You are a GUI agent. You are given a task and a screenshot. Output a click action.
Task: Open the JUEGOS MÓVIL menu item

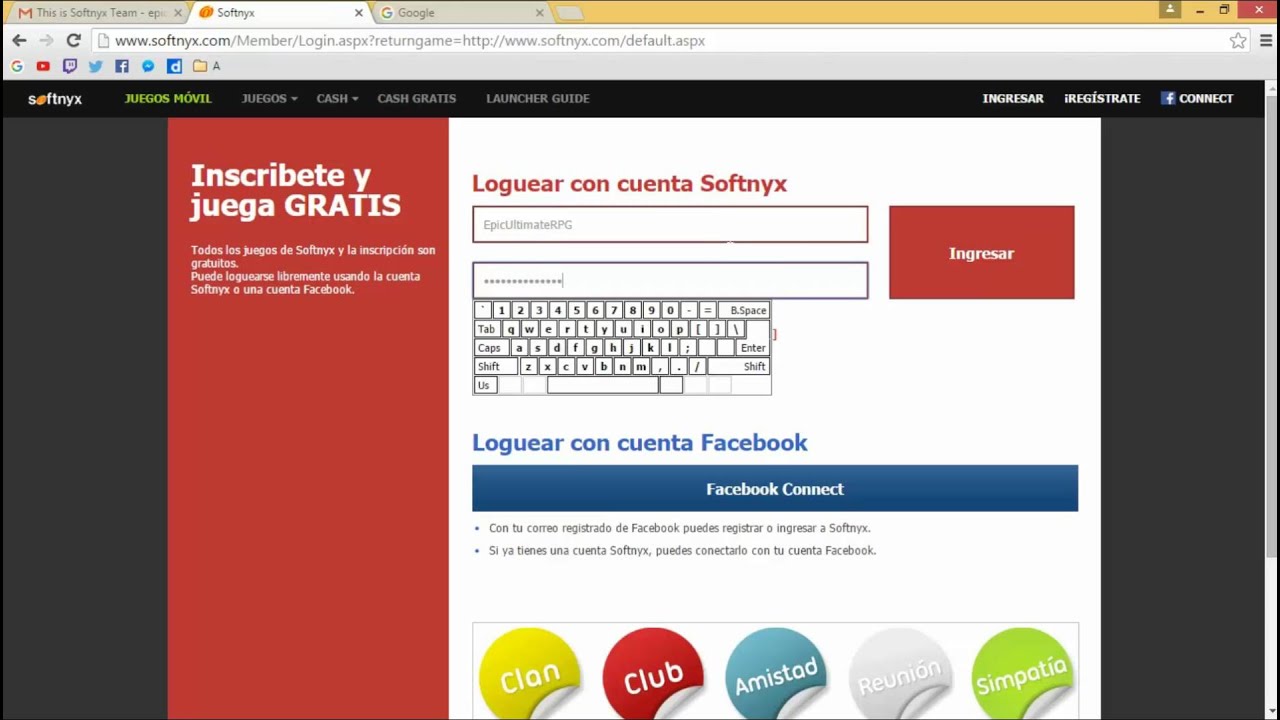pos(168,98)
